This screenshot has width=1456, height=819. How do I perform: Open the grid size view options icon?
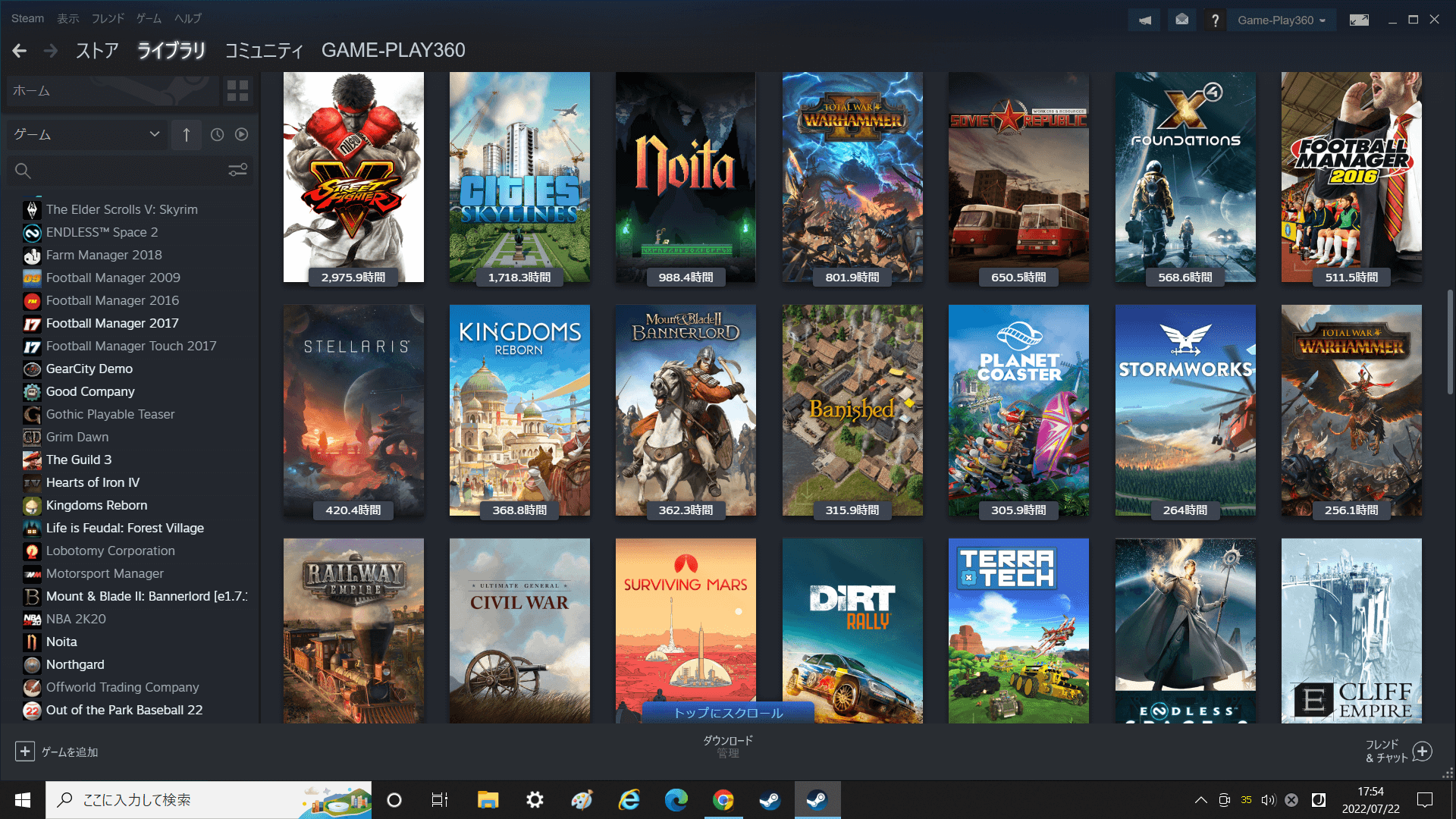point(237,90)
